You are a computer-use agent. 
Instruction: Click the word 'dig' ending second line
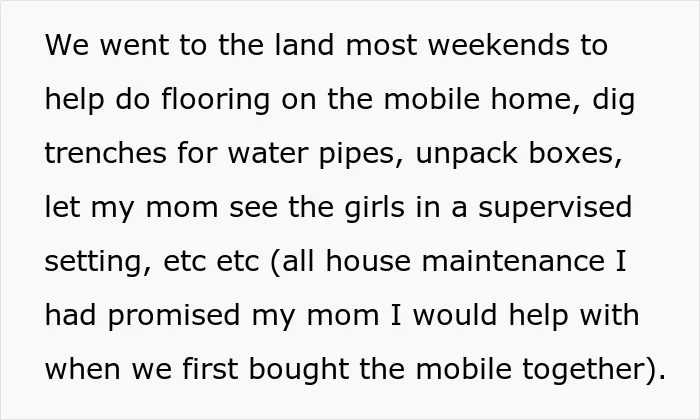[x=613, y=101]
